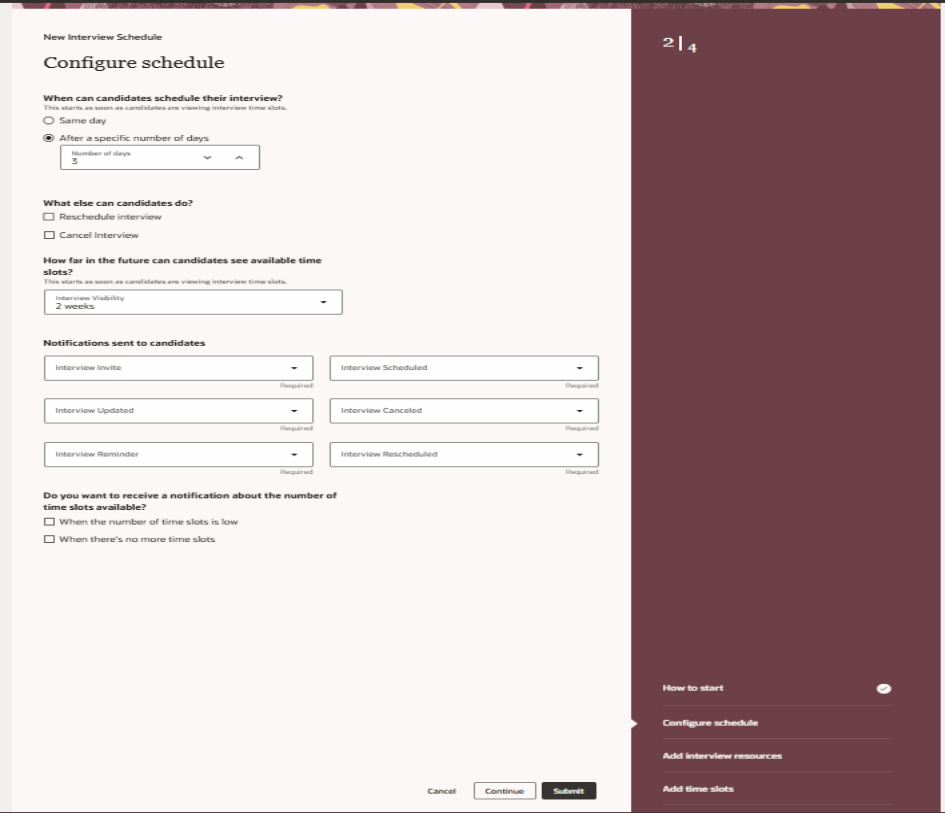Click the Continue button
The image size is (945, 813).
(x=504, y=791)
